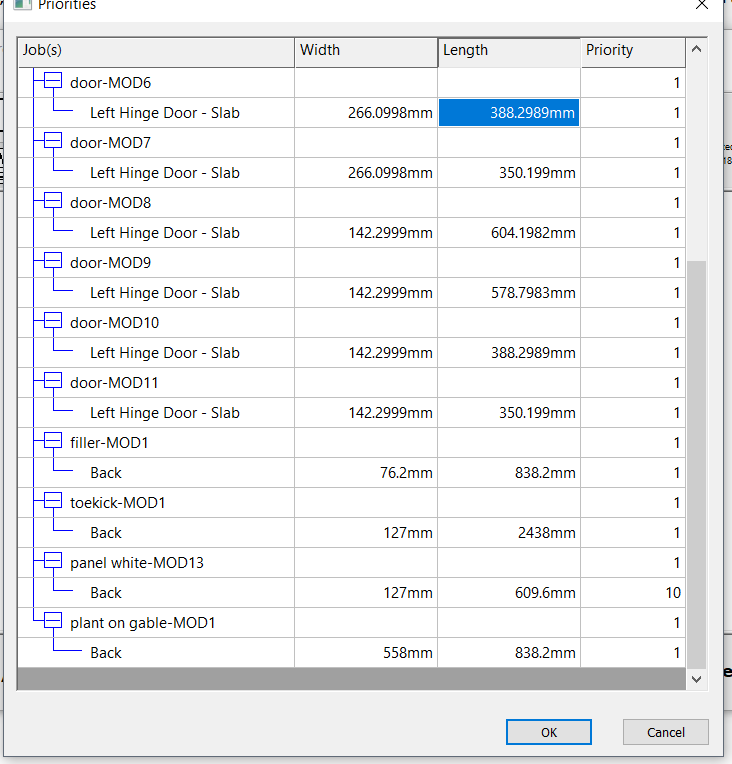Close the Priorities dialog window
732x764 pixels.
[x=702, y=5]
